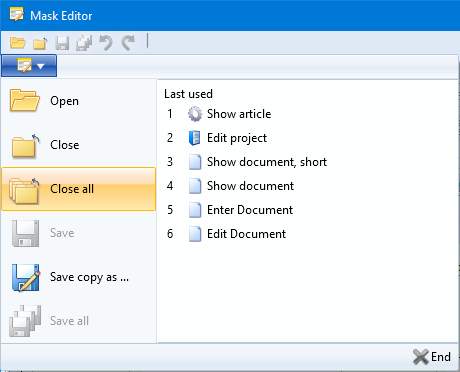Click the open folder toolbar icon
This screenshot has height=372, width=460.
coord(18,43)
